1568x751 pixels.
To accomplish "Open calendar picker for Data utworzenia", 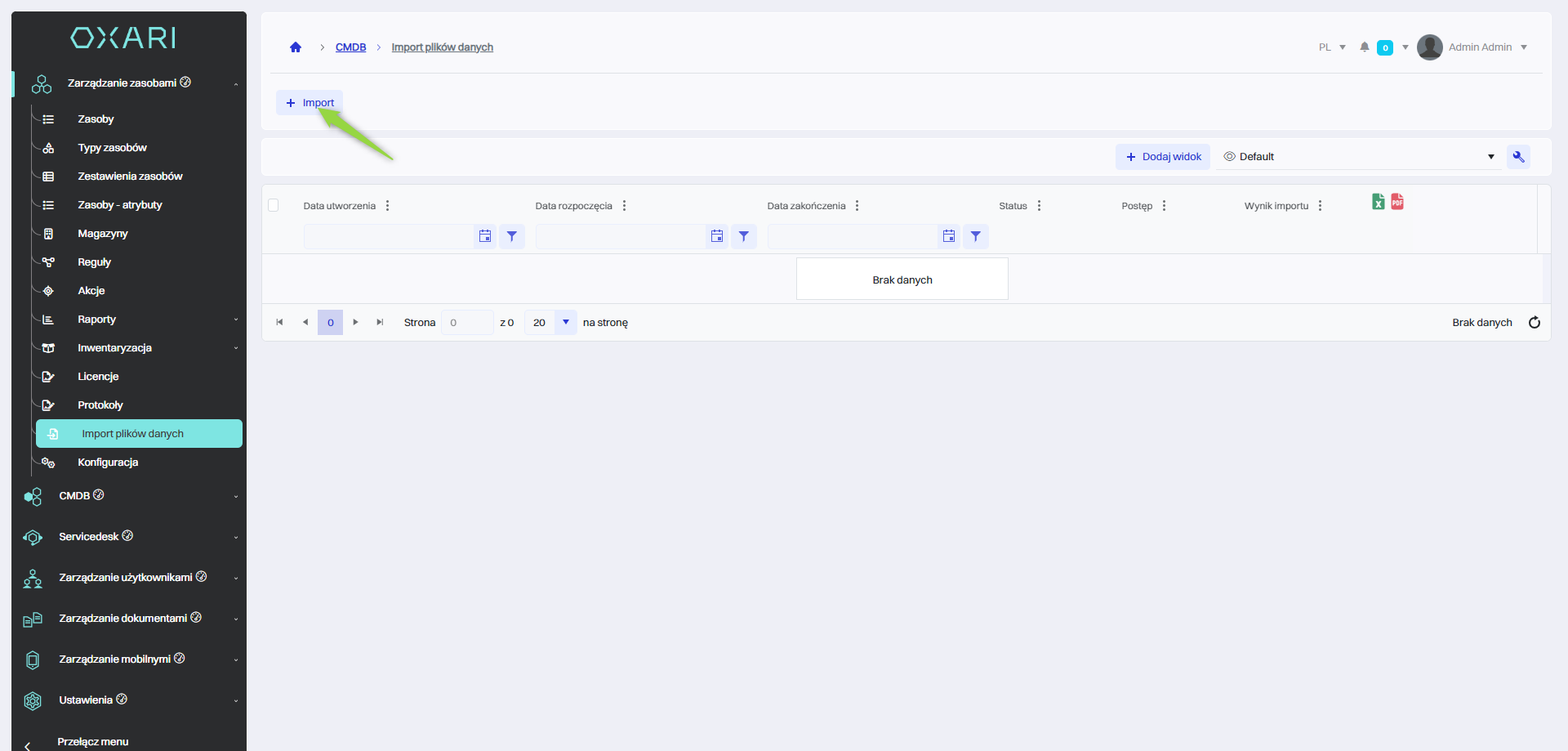I will pyautogui.click(x=485, y=236).
